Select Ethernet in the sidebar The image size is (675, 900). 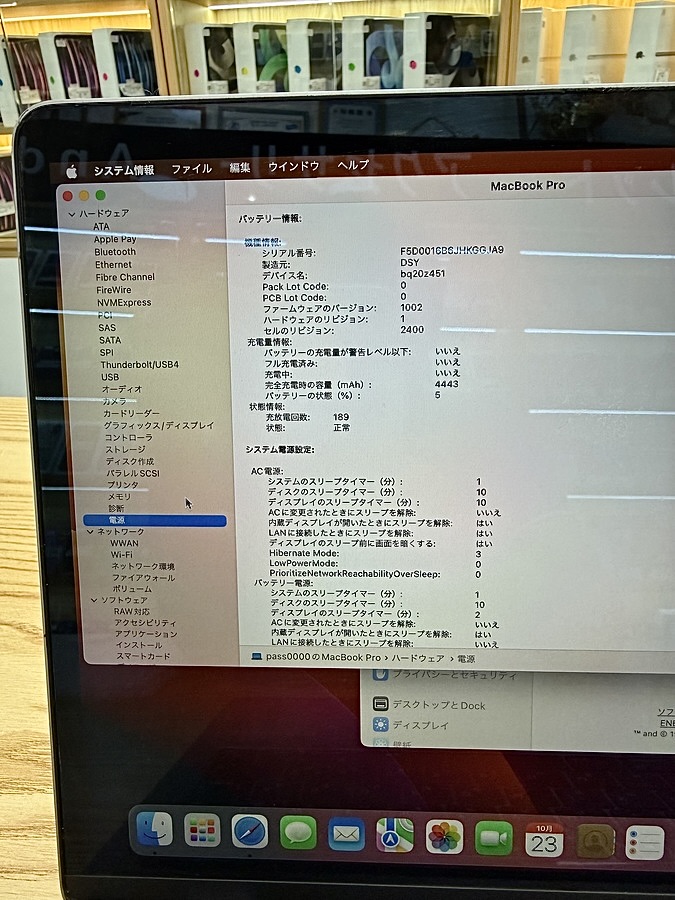(x=113, y=265)
